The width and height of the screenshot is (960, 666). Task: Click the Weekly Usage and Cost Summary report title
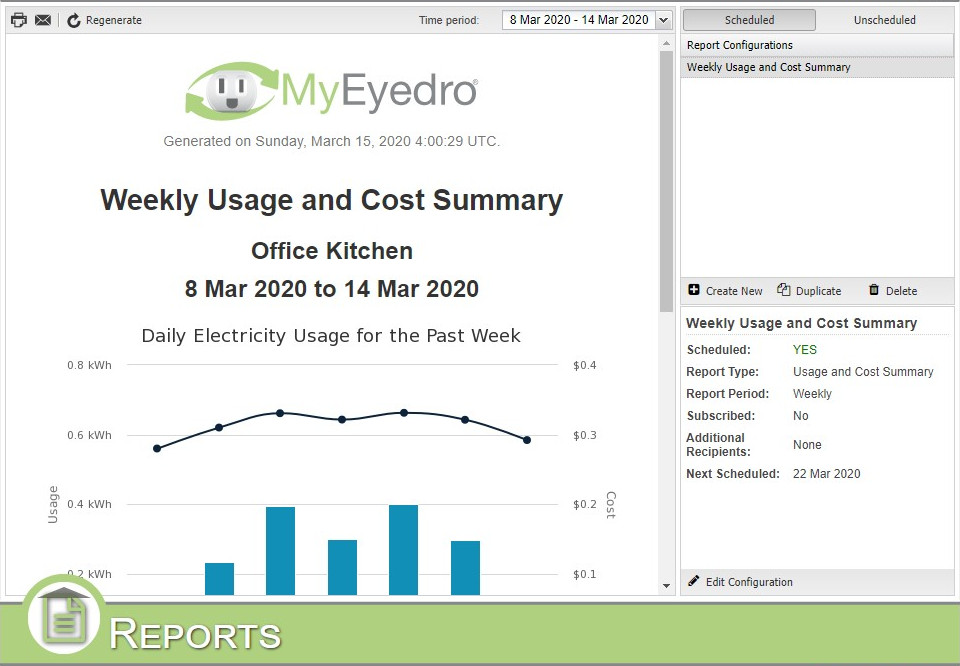(x=331, y=200)
